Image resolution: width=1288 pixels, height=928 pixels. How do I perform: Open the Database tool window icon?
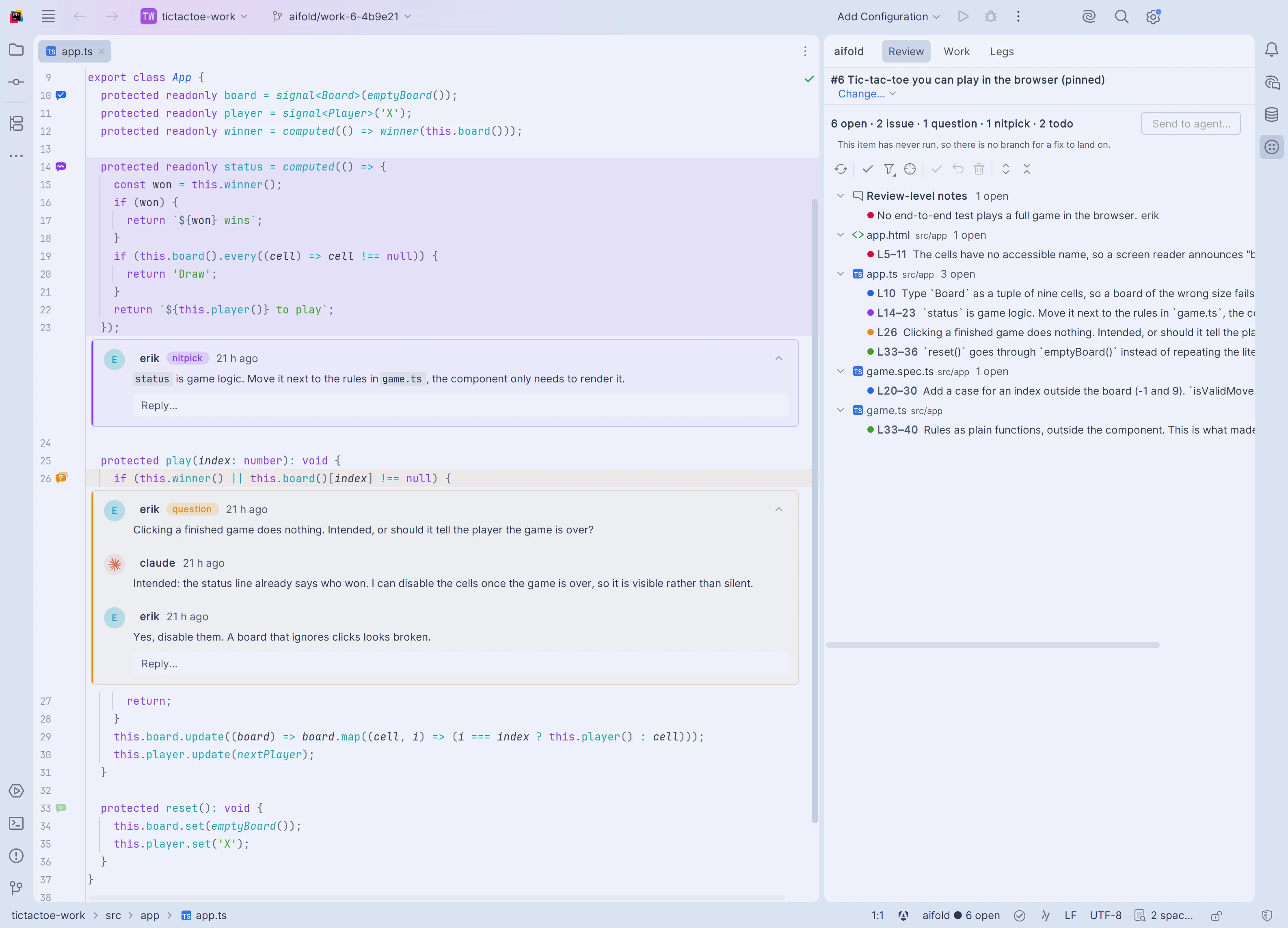pos(1271,114)
